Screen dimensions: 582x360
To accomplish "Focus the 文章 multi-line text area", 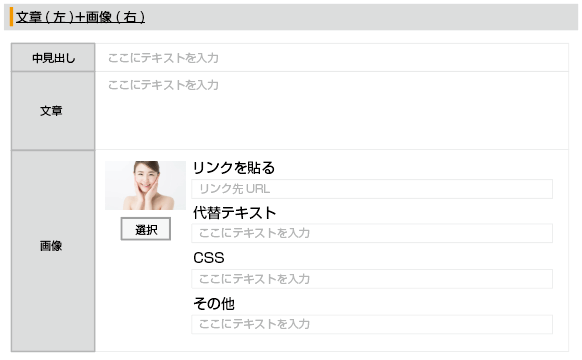I will tap(332, 111).
